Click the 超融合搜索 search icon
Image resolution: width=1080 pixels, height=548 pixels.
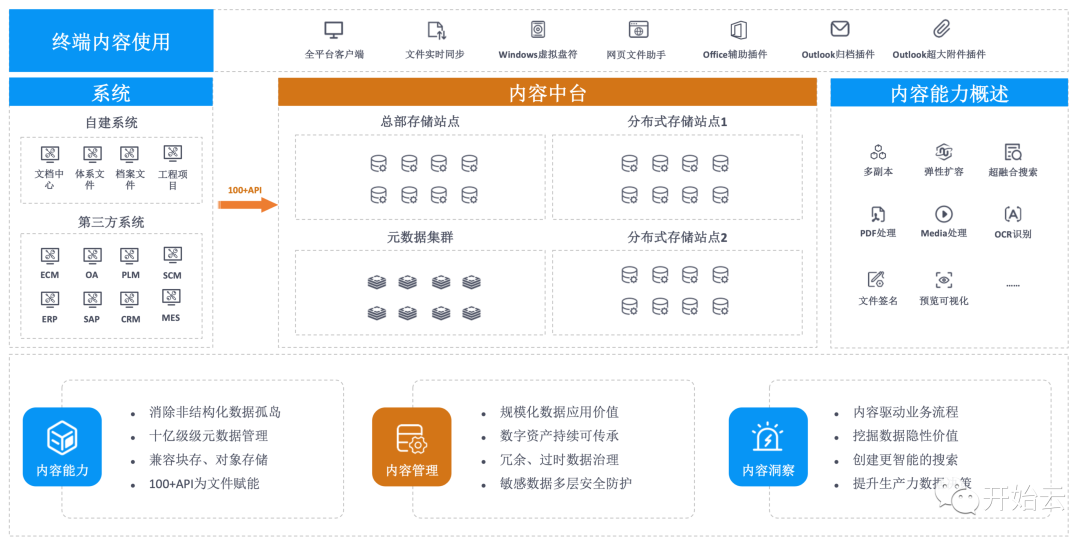pyautogui.click(x=1013, y=152)
